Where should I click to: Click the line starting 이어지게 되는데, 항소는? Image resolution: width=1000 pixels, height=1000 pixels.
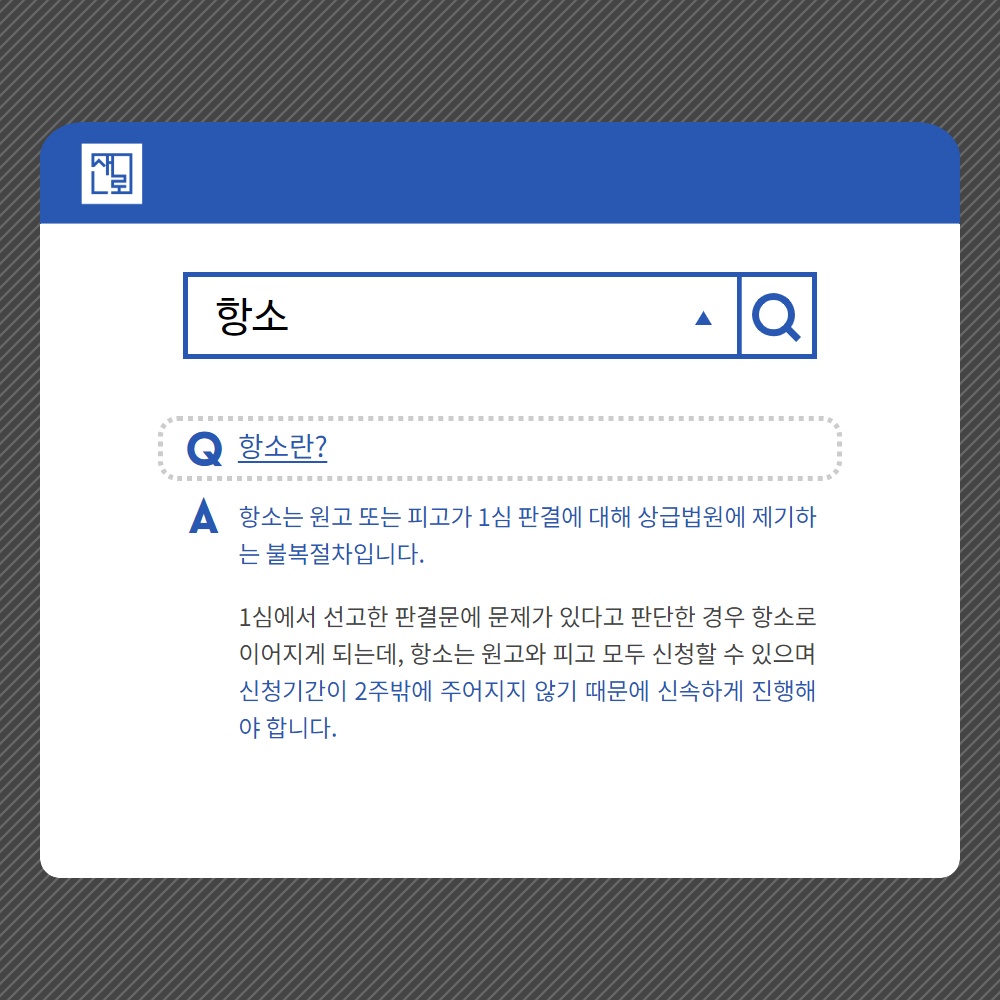click(x=527, y=653)
